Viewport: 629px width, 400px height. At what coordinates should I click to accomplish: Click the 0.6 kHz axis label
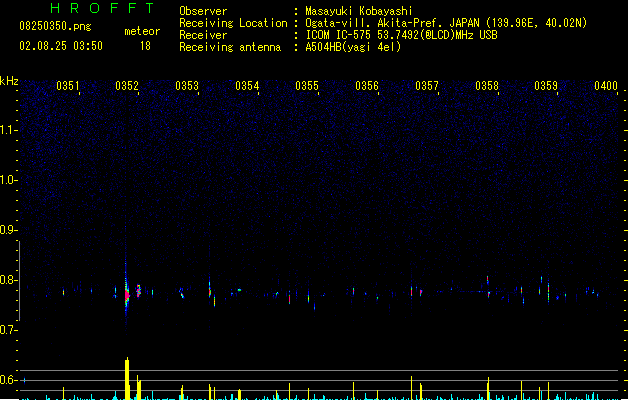(8, 380)
